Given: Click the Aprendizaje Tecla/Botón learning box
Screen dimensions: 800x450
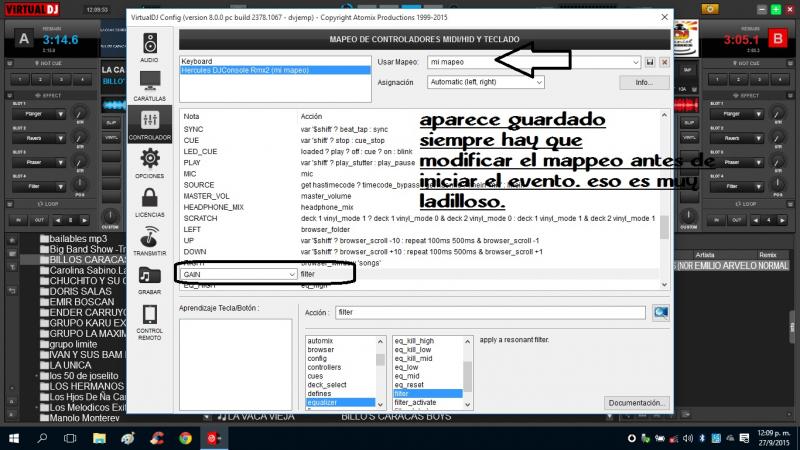Looking at the screenshot, I should pos(236,365).
